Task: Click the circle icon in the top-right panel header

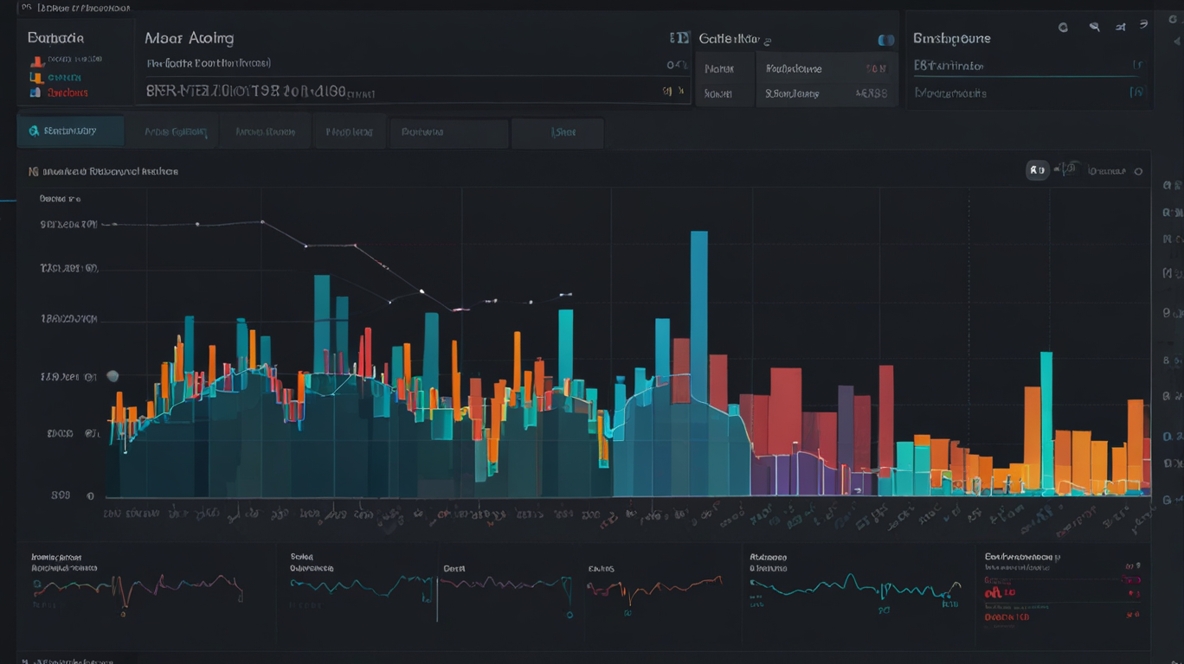Action: tap(1063, 27)
